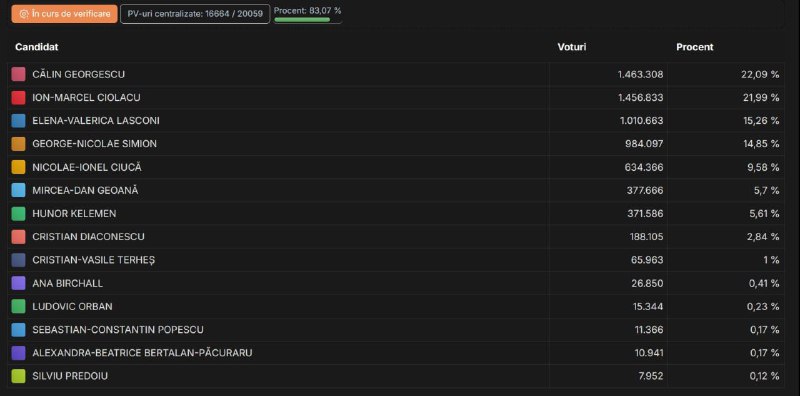Click the purple swatch beside Ana Birchall

point(18,283)
